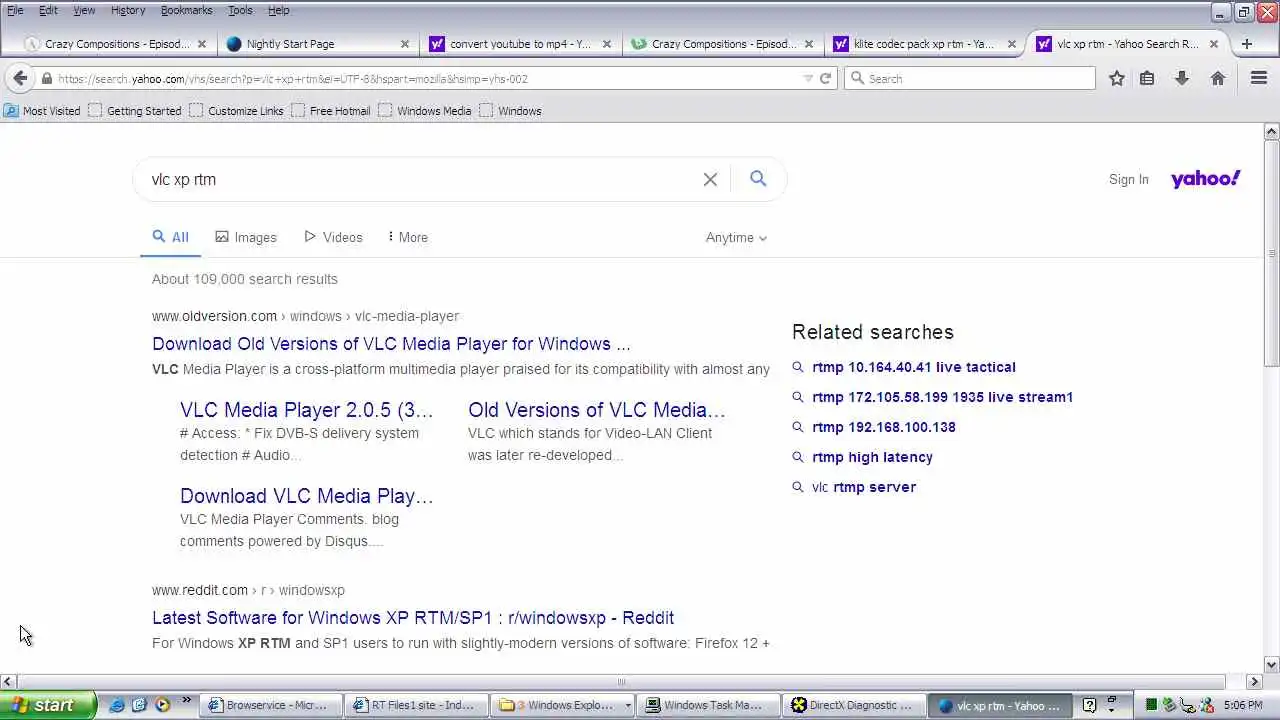Image resolution: width=1280 pixels, height=720 pixels.
Task: Show bookmarks list icon in toolbar
Action: (1147, 78)
